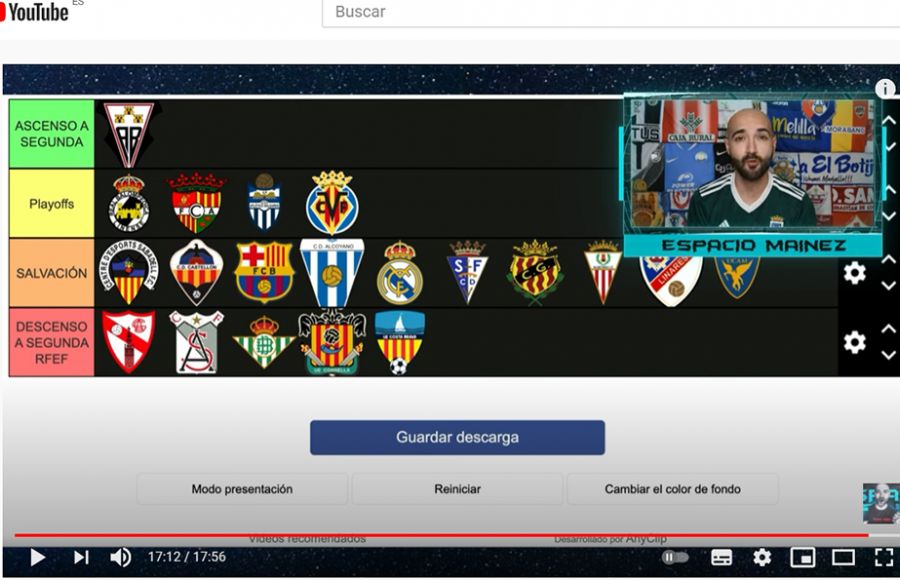Toggle the autoplay switch
The width and height of the screenshot is (900, 580).
[x=675, y=557]
